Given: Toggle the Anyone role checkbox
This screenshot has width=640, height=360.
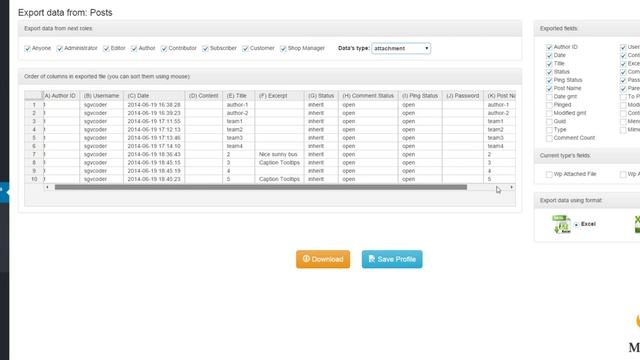Looking at the screenshot, I should coord(28,49).
